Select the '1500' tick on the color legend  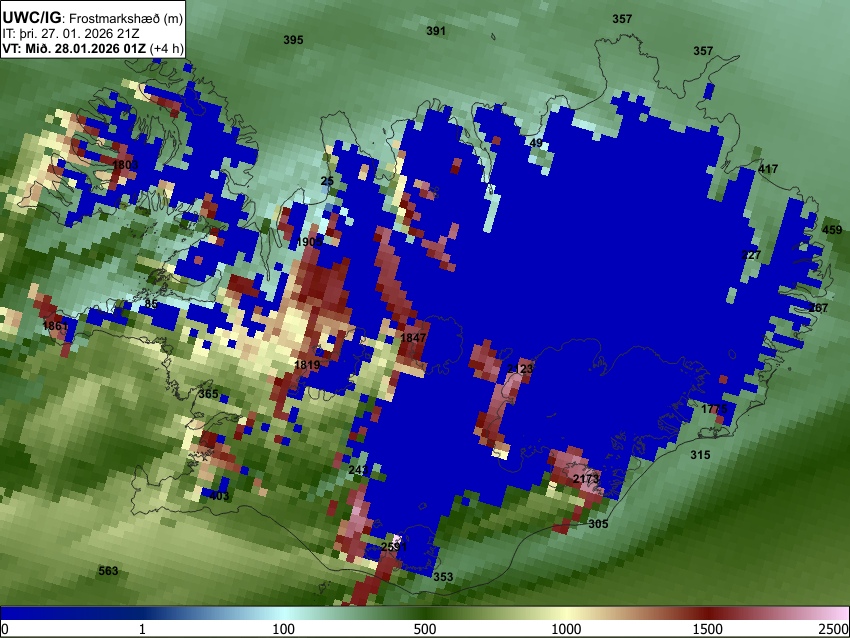[707, 629]
